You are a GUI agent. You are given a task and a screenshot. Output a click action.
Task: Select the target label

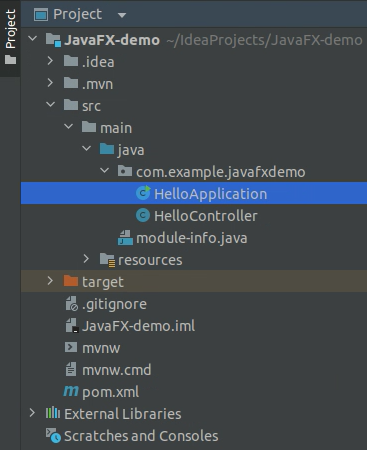[x=103, y=282]
